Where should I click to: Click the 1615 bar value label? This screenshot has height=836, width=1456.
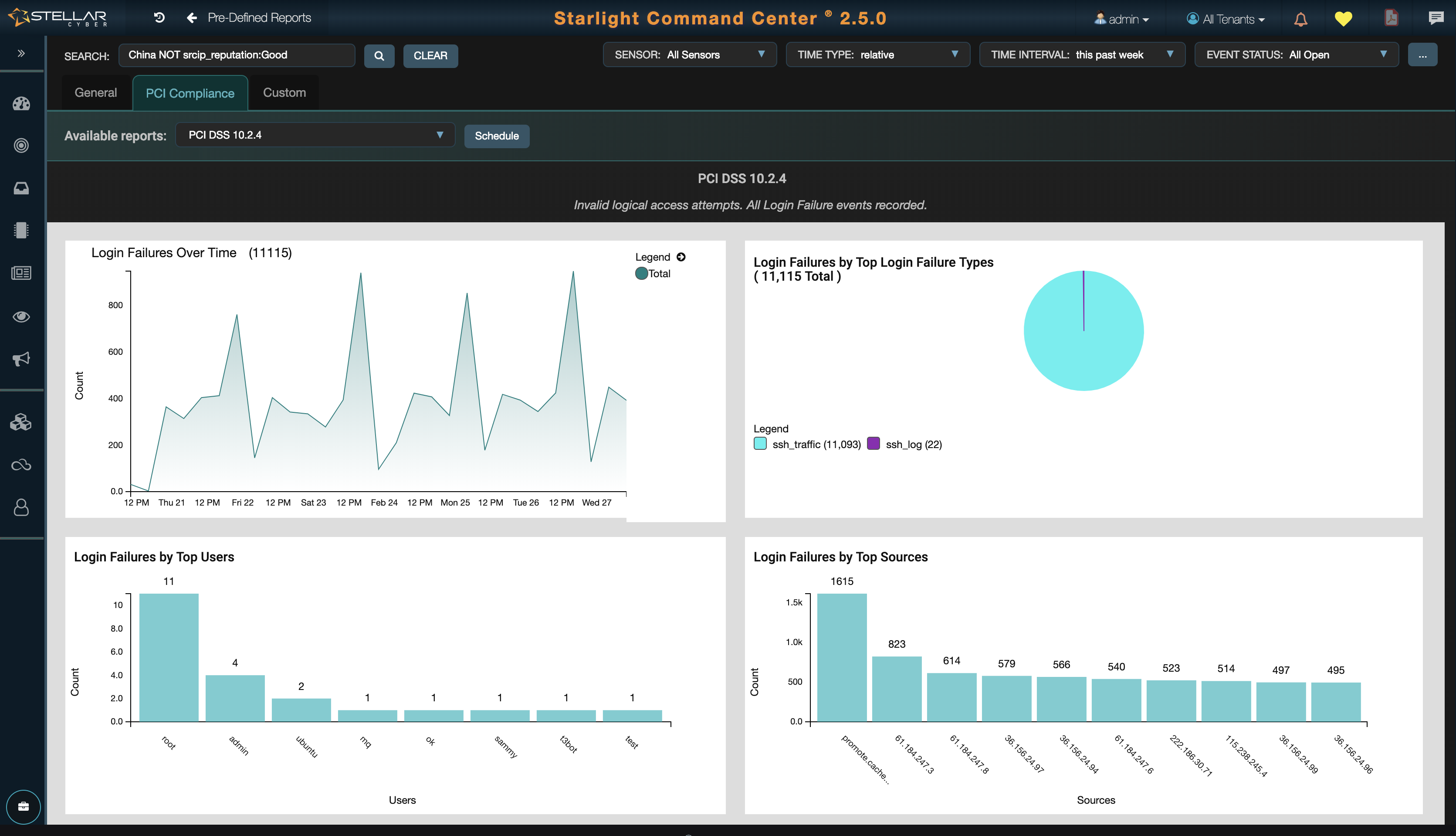pyautogui.click(x=842, y=581)
